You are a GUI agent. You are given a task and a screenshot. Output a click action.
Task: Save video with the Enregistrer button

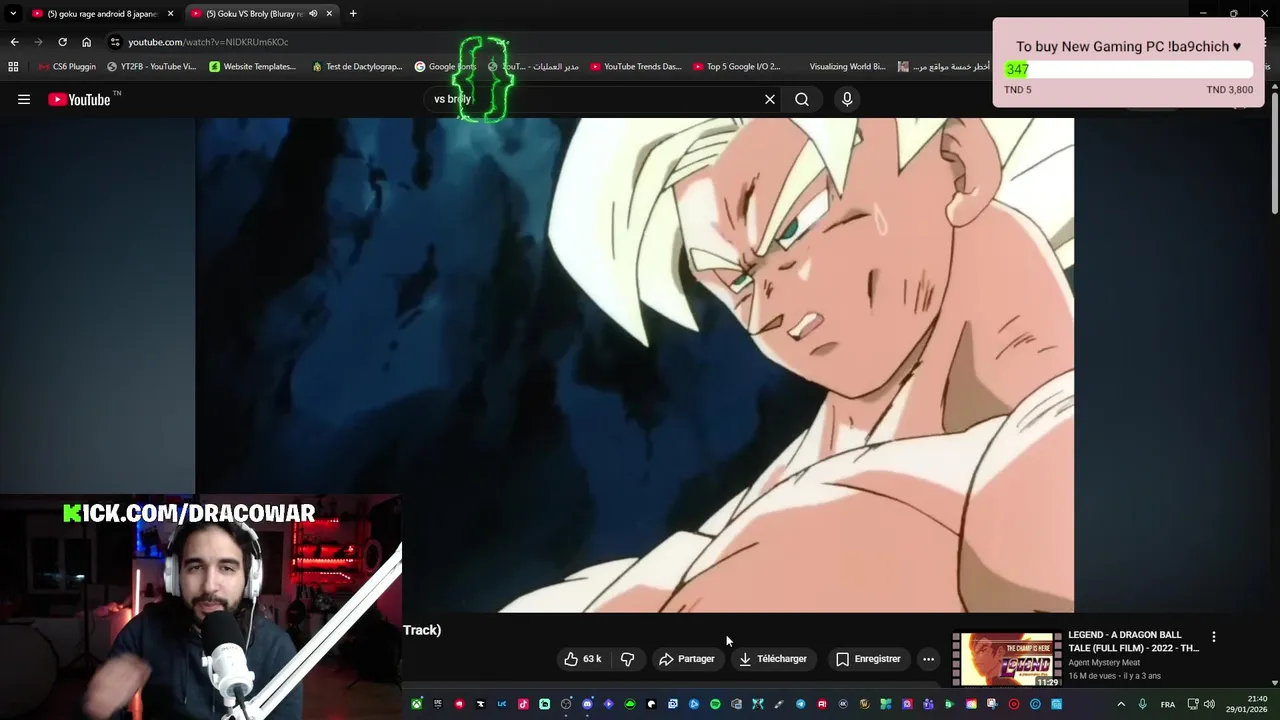click(868, 659)
